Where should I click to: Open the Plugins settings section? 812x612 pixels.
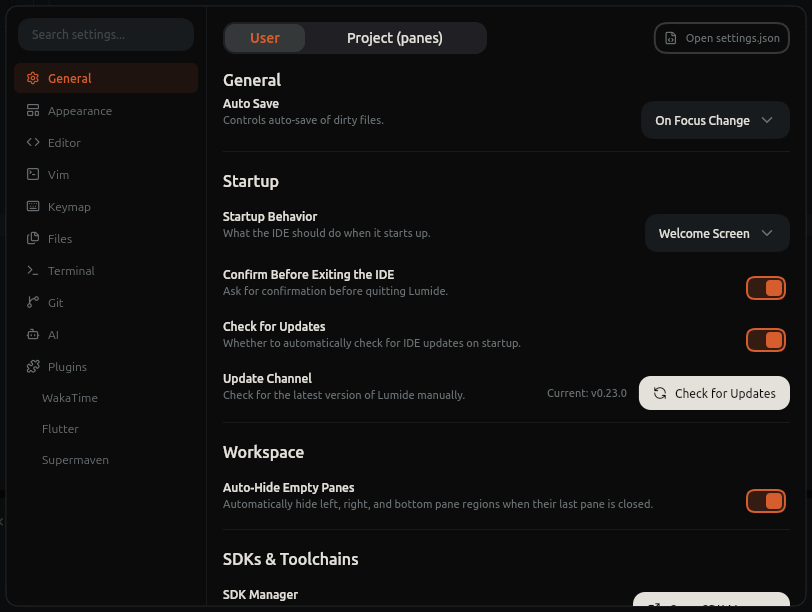[106, 367]
